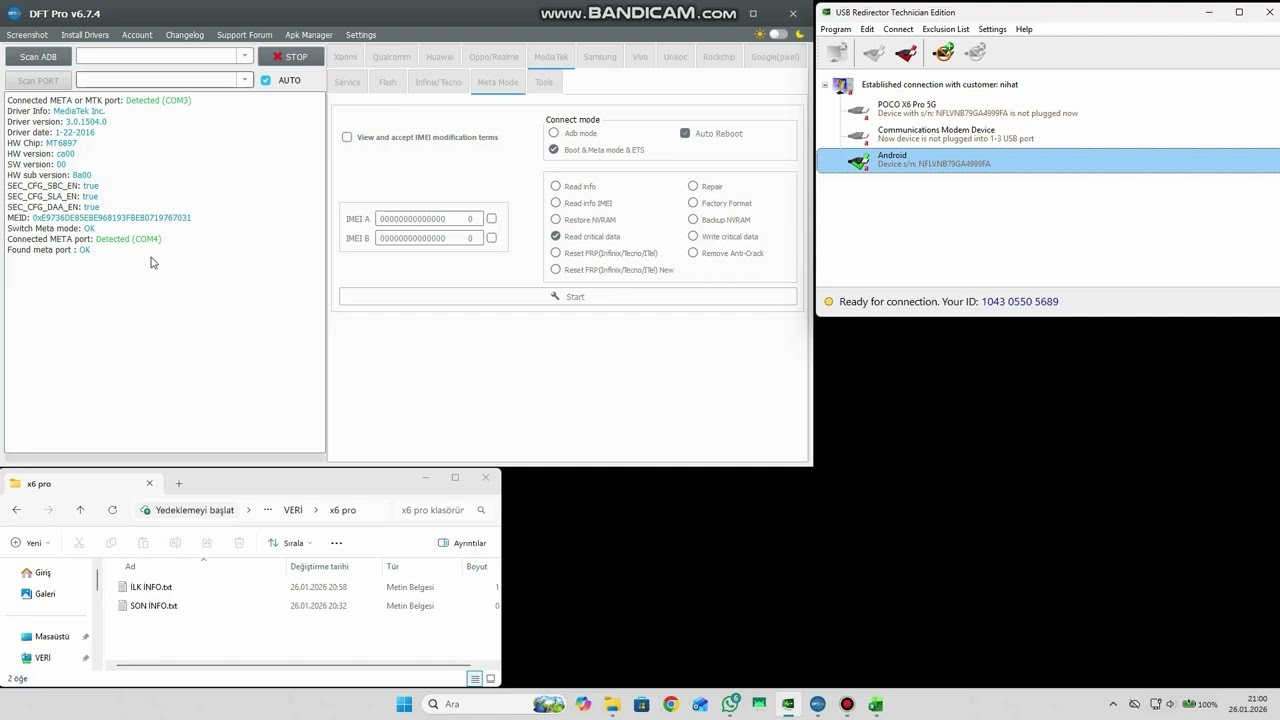Open the dropdown next to Scan ADB

coord(243,56)
